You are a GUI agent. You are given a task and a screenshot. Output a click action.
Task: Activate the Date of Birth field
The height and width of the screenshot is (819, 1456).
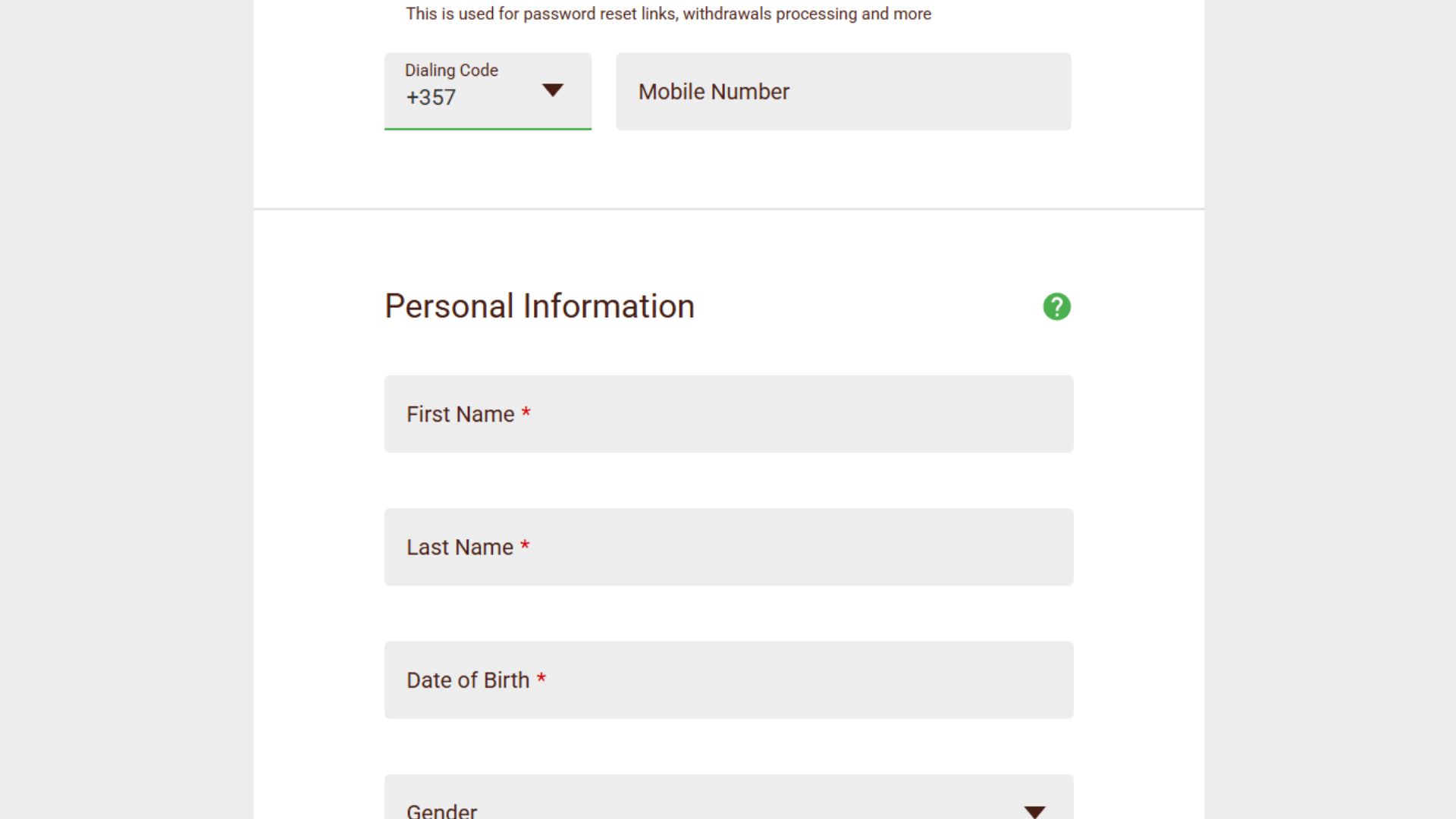pos(729,680)
